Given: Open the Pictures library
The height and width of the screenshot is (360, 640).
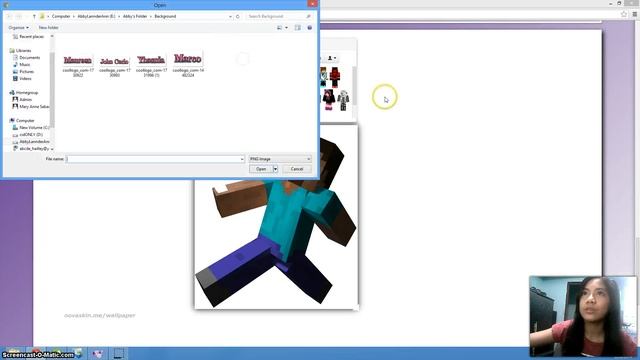Looking at the screenshot, I should click(x=24, y=71).
